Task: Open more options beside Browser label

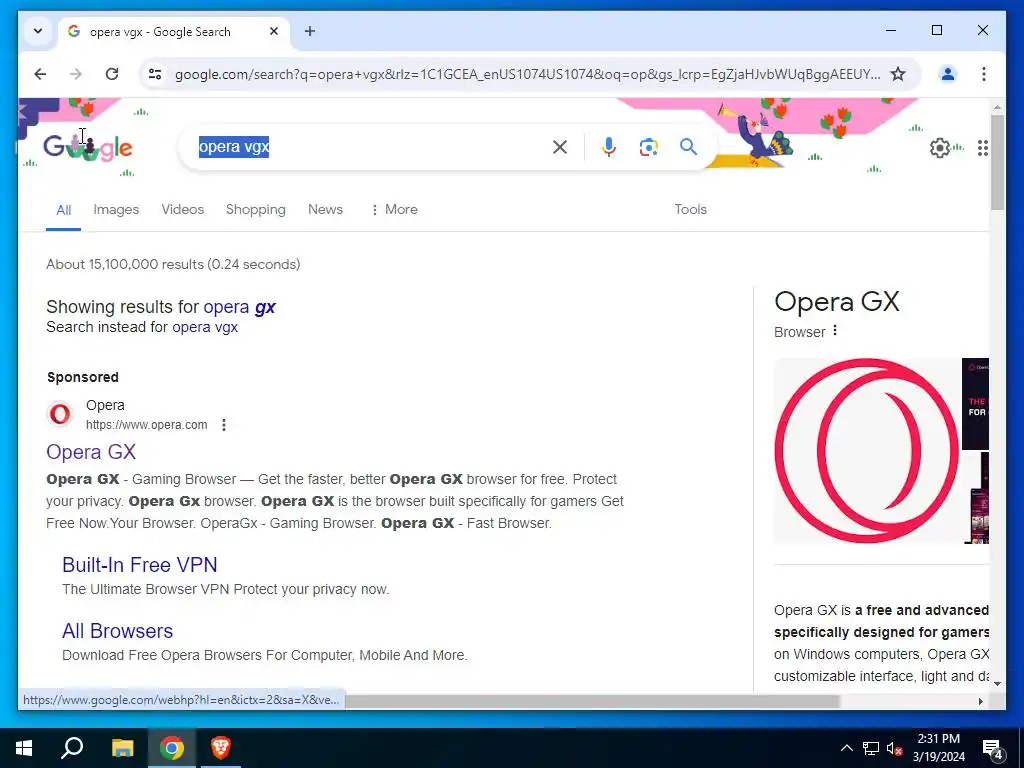Action: pyautogui.click(x=835, y=331)
